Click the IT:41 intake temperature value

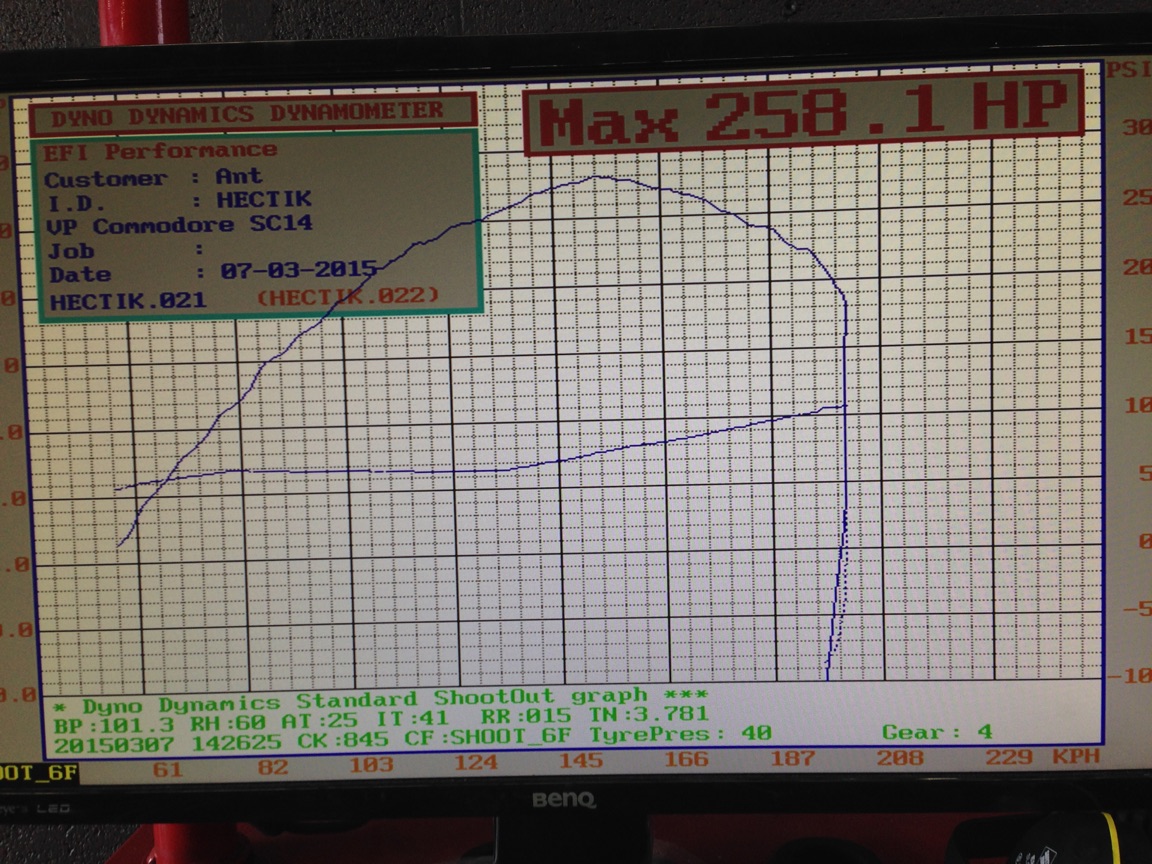click(411, 718)
